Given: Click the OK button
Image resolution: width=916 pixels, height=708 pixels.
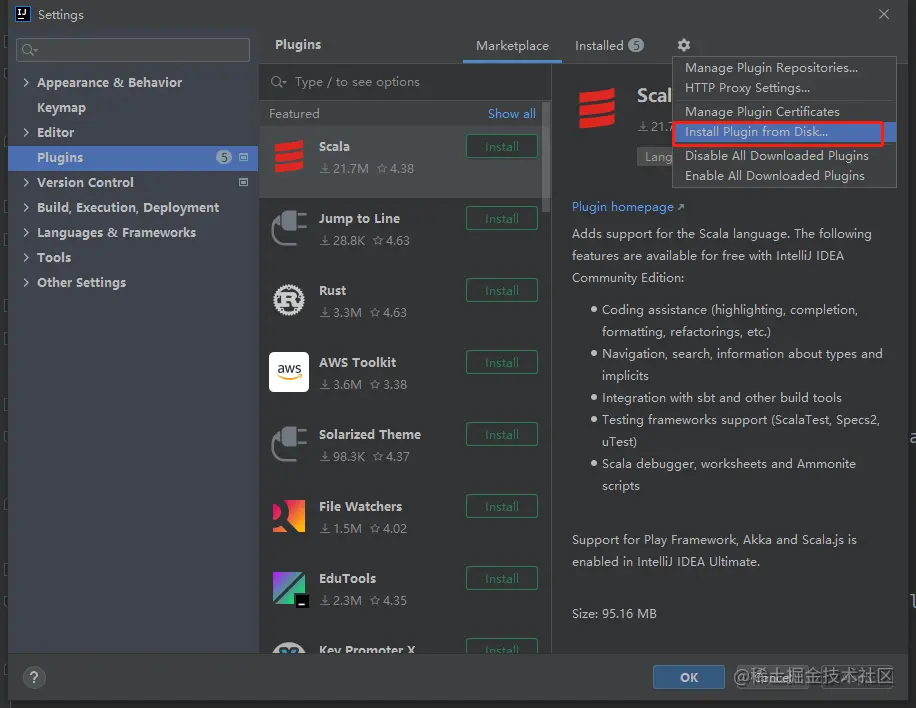Looking at the screenshot, I should tap(689, 677).
